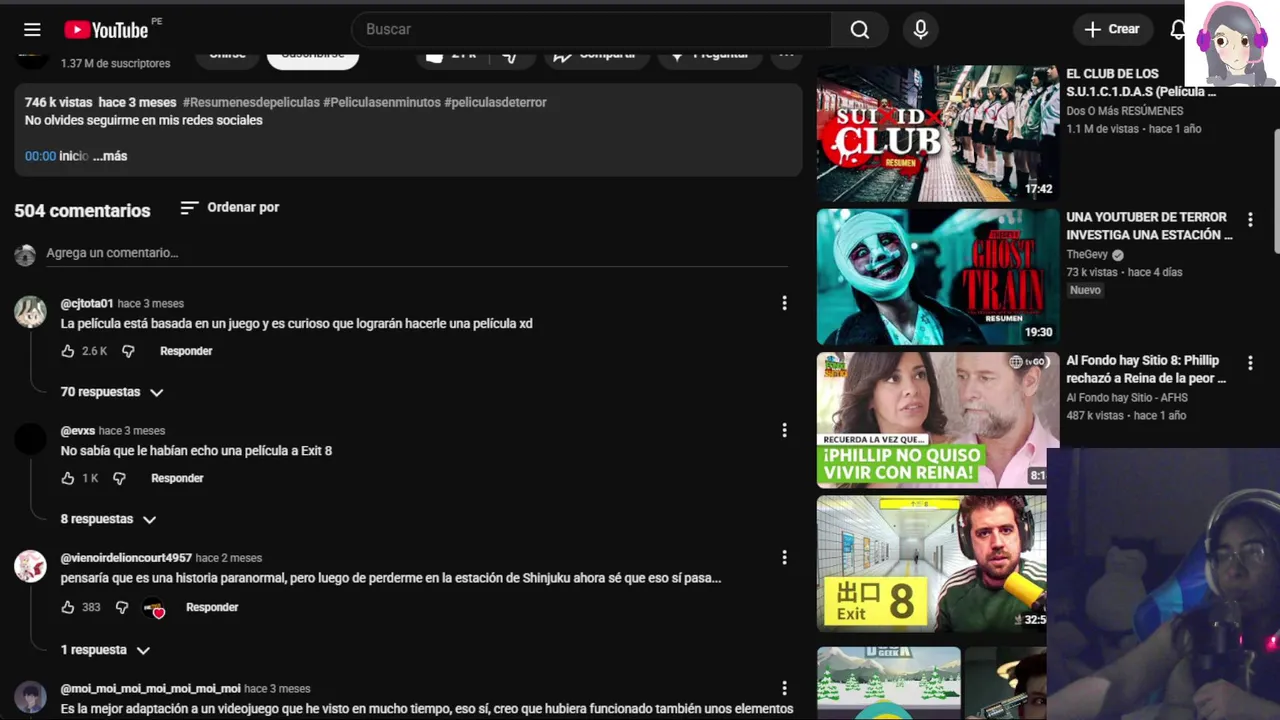Open the Ordenar por sort menu

[230, 207]
